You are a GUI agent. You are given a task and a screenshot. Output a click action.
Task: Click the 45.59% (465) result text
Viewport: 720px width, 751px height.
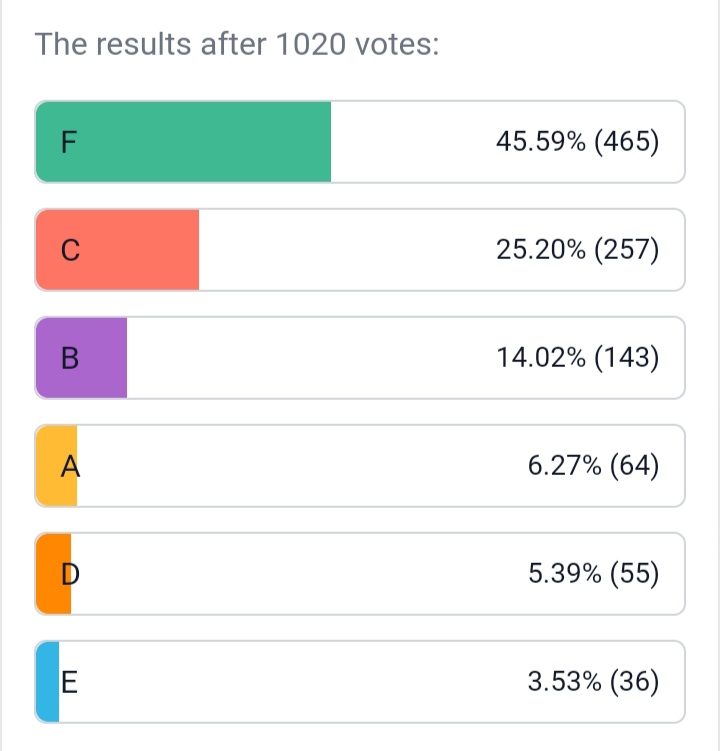click(x=577, y=142)
